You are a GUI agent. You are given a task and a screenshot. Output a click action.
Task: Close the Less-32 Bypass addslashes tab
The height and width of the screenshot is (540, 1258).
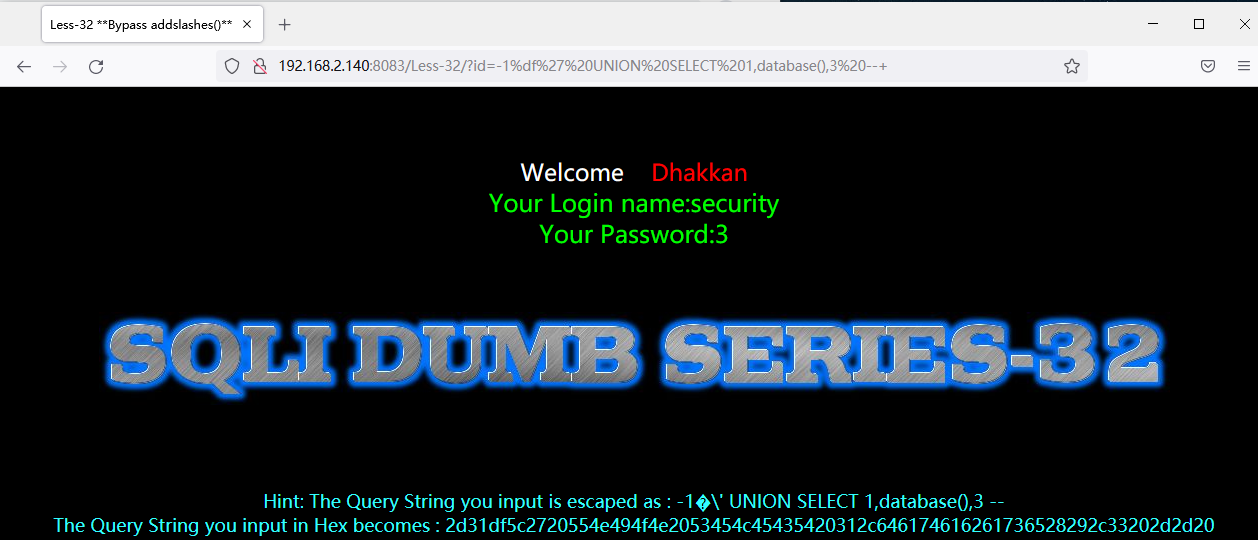tap(247, 24)
